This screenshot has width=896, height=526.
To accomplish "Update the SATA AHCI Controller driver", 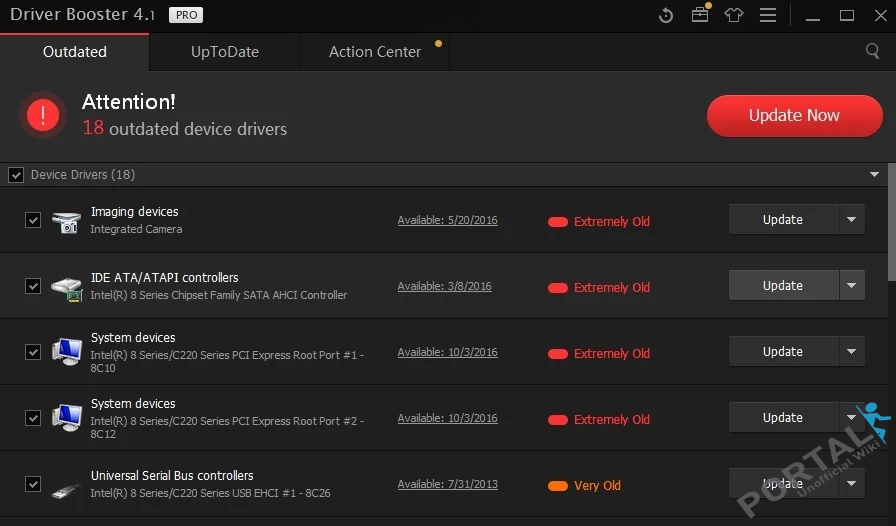I will [783, 285].
